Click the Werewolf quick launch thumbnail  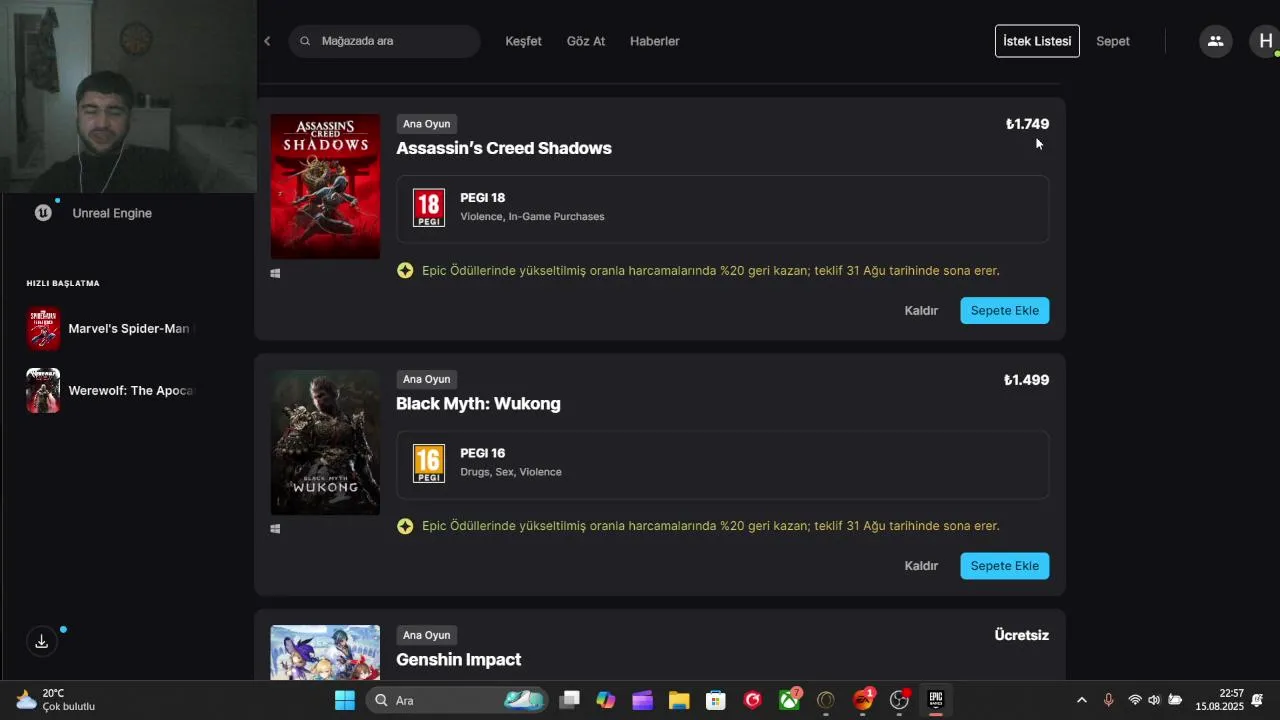coord(43,391)
